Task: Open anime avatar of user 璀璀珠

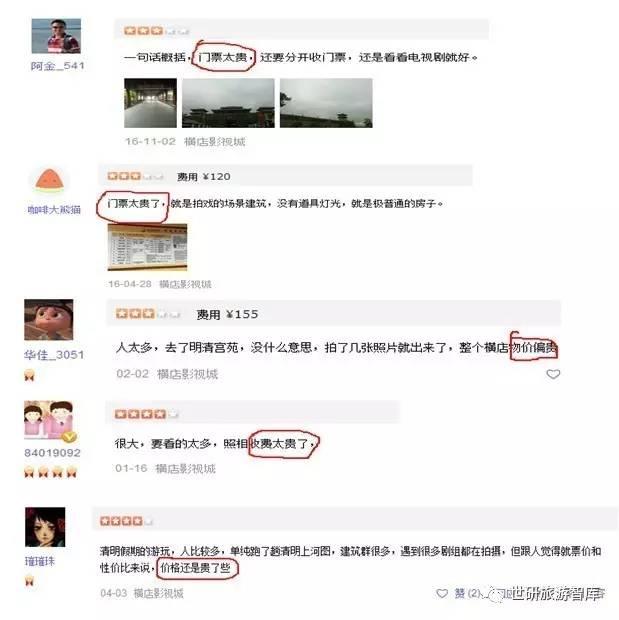Action: tap(45, 527)
